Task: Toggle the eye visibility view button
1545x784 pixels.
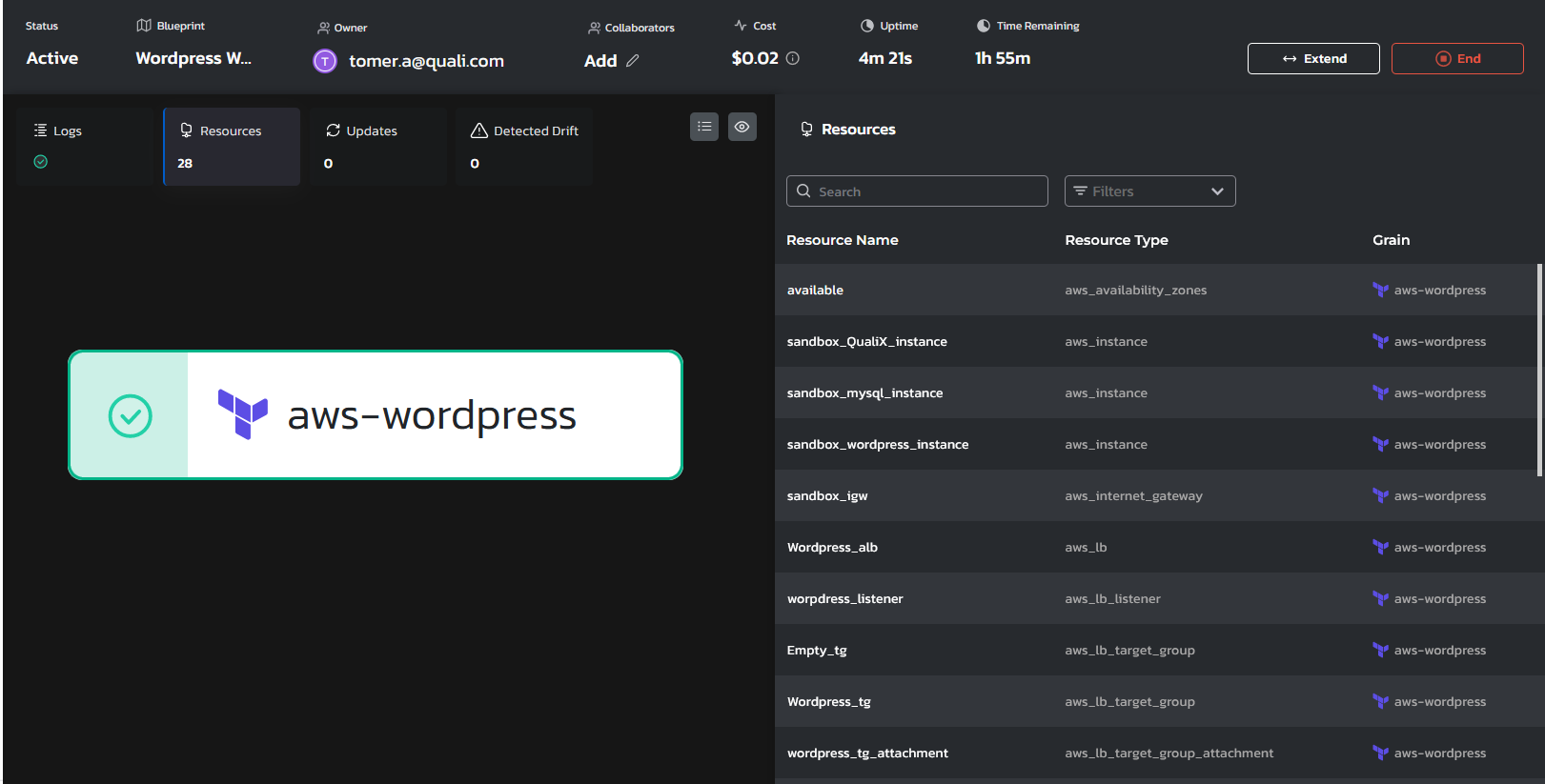Action: 742,127
